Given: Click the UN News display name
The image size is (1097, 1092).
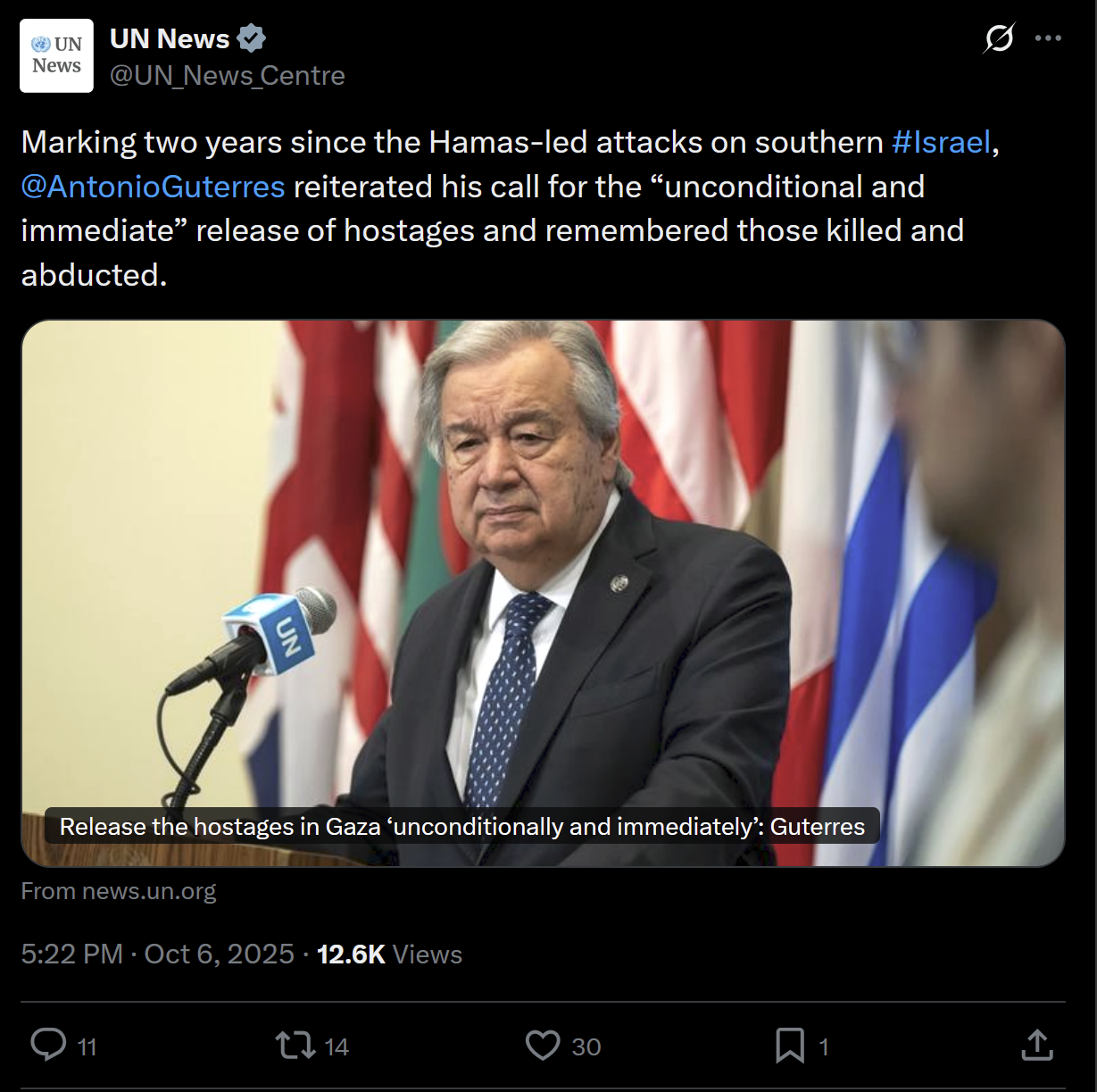Looking at the screenshot, I should (x=170, y=39).
